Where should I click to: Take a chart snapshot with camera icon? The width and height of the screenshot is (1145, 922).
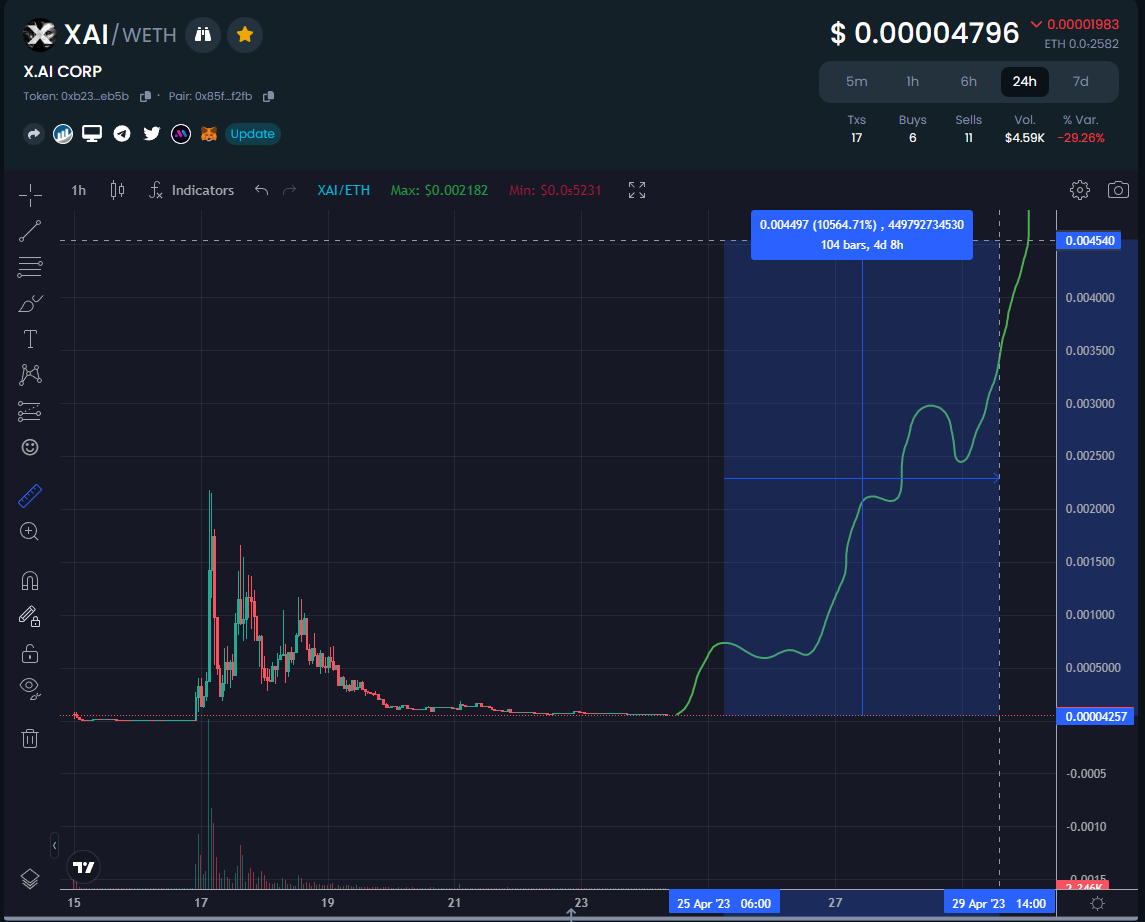click(x=1118, y=191)
